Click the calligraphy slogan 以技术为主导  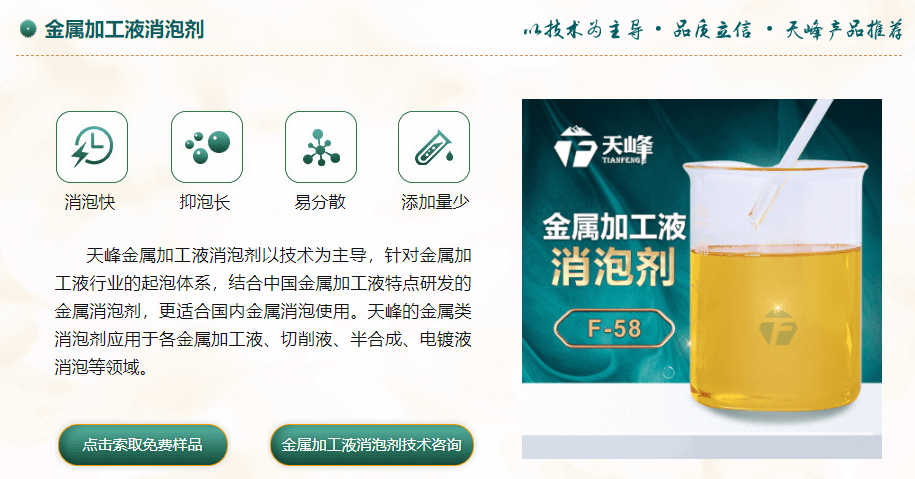(583, 30)
